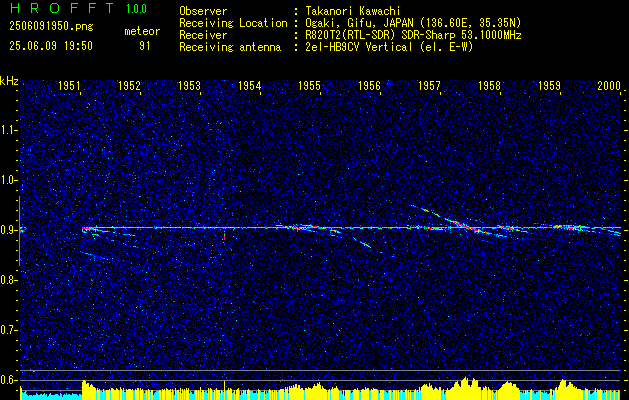Click time marker 1954

250,86
